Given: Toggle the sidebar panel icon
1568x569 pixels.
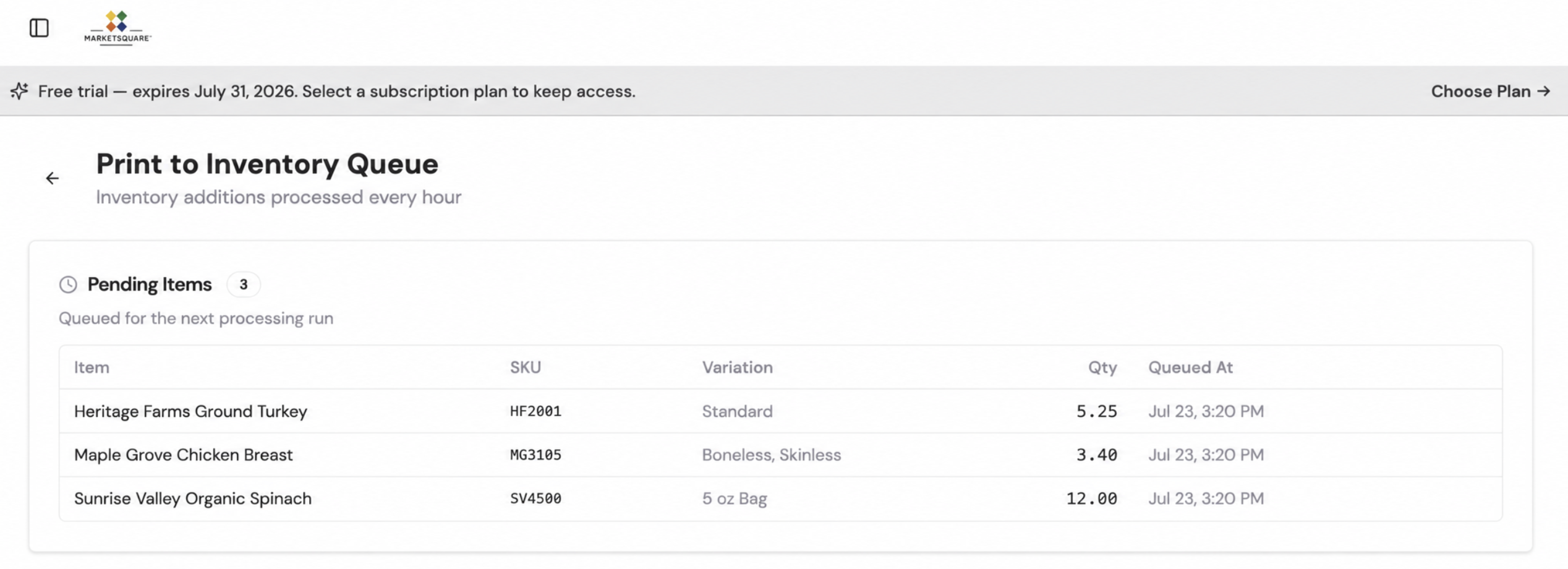Looking at the screenshot, I should pos(39,28).
